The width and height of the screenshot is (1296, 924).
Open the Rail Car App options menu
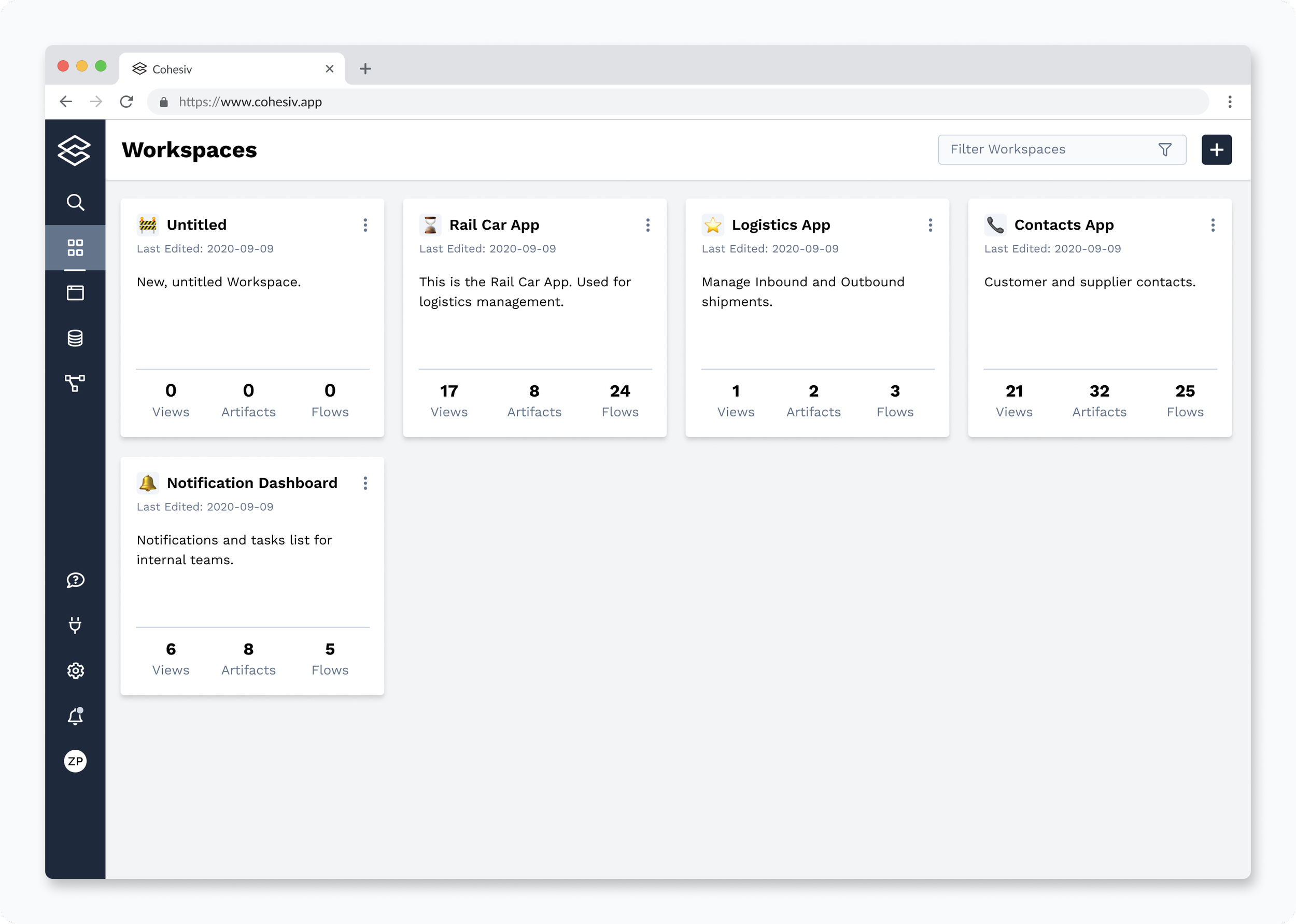tap(647, 226)
